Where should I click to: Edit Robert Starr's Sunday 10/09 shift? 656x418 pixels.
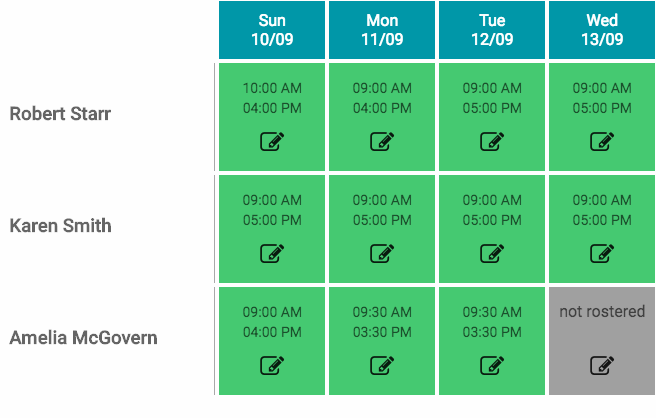pos(271,141)
